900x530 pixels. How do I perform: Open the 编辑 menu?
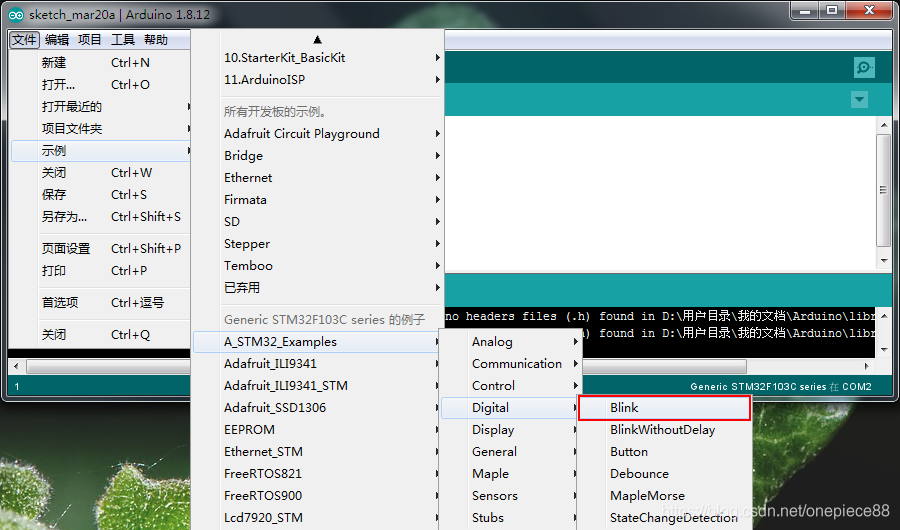tap(57, 40)
